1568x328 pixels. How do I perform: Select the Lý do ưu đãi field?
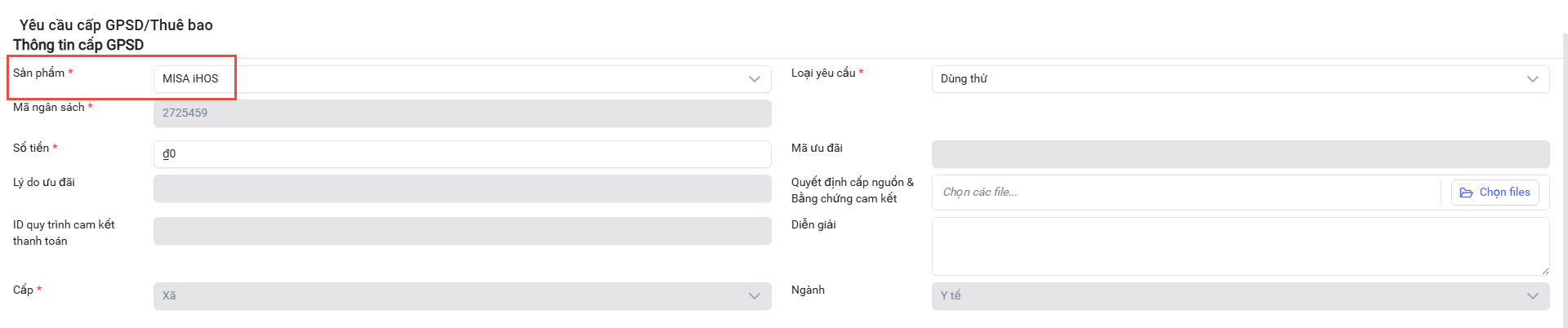tap(462, 188)
